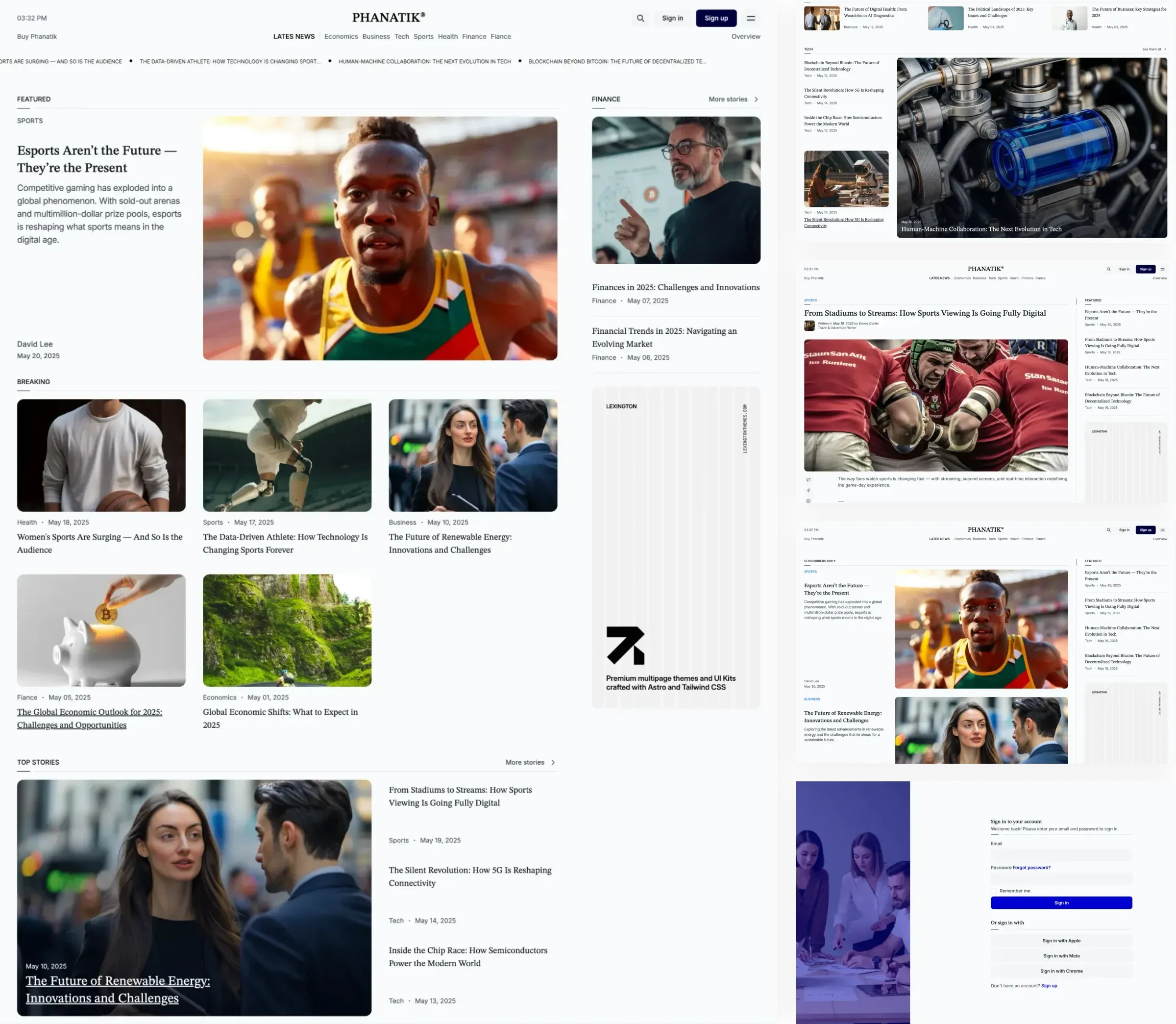
Task: Tick the Remember me checkbox
Action: [x=993, y=891]
